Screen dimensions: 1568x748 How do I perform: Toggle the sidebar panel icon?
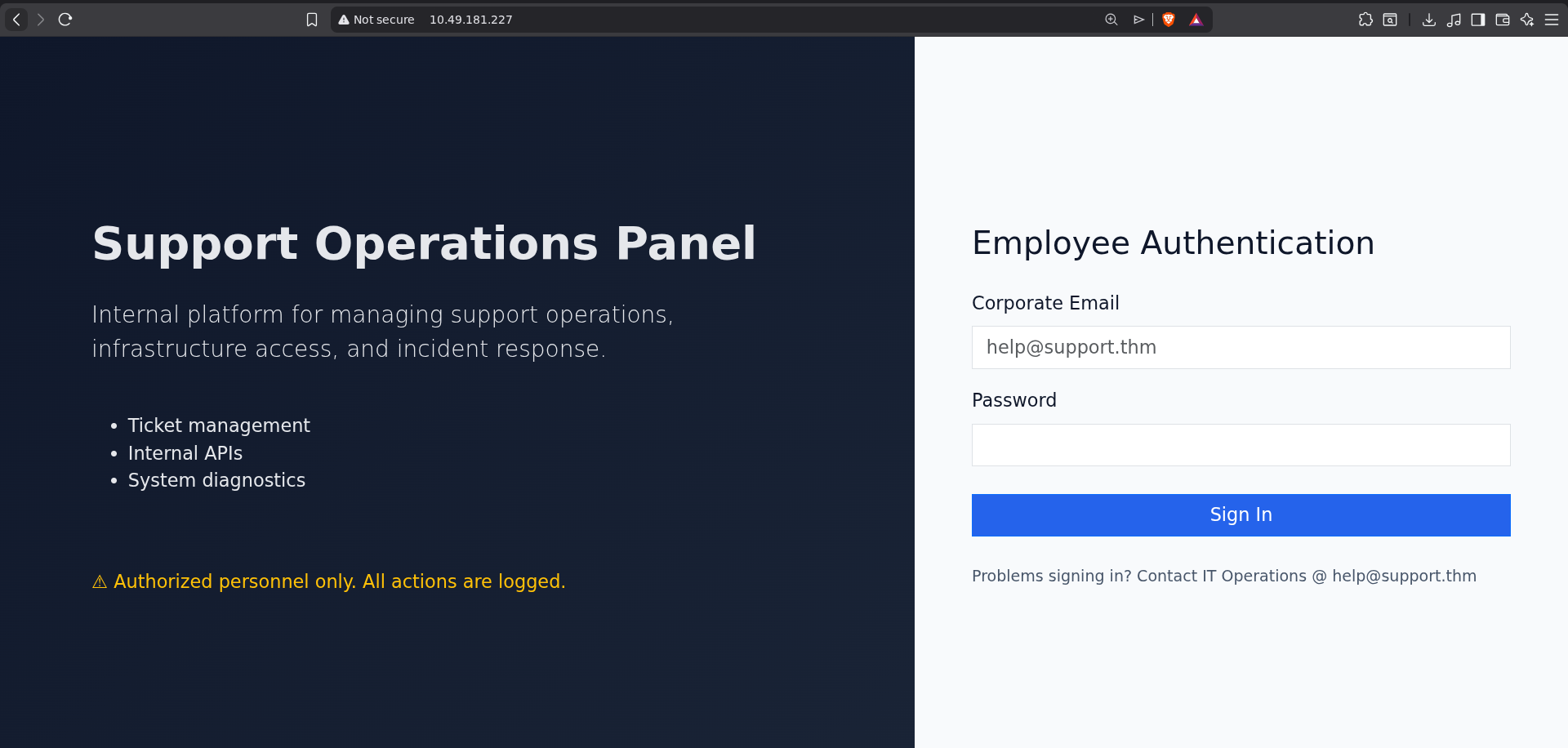point(1478,20)
